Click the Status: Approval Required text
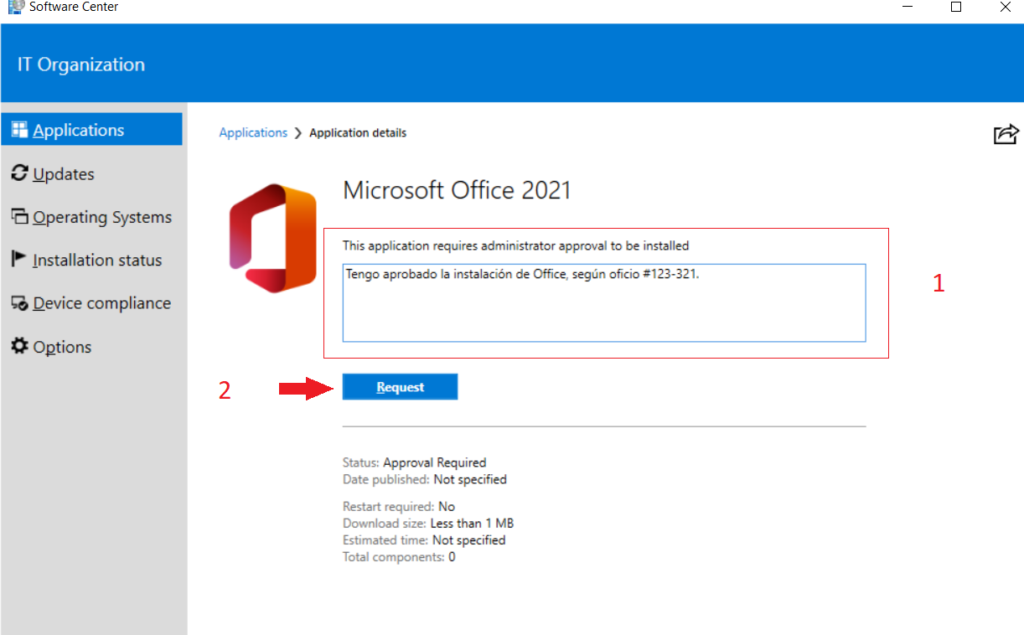 coord(414,463)
